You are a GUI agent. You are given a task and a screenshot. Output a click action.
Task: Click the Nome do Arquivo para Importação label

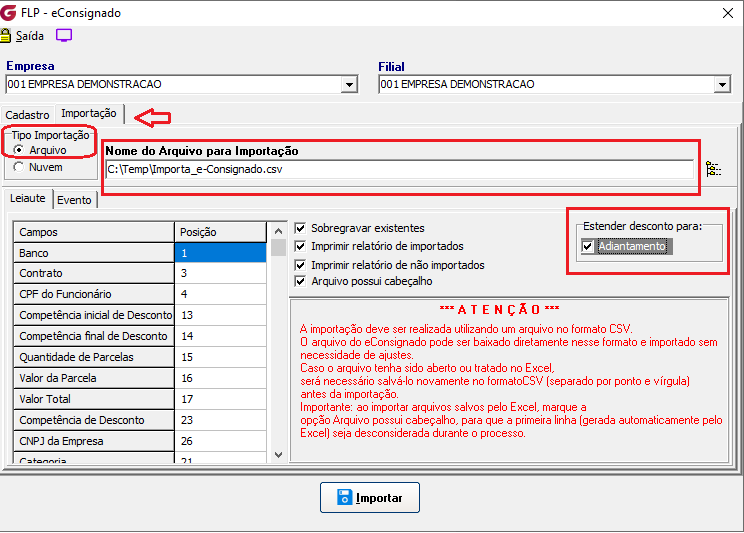tap(202, 151)
